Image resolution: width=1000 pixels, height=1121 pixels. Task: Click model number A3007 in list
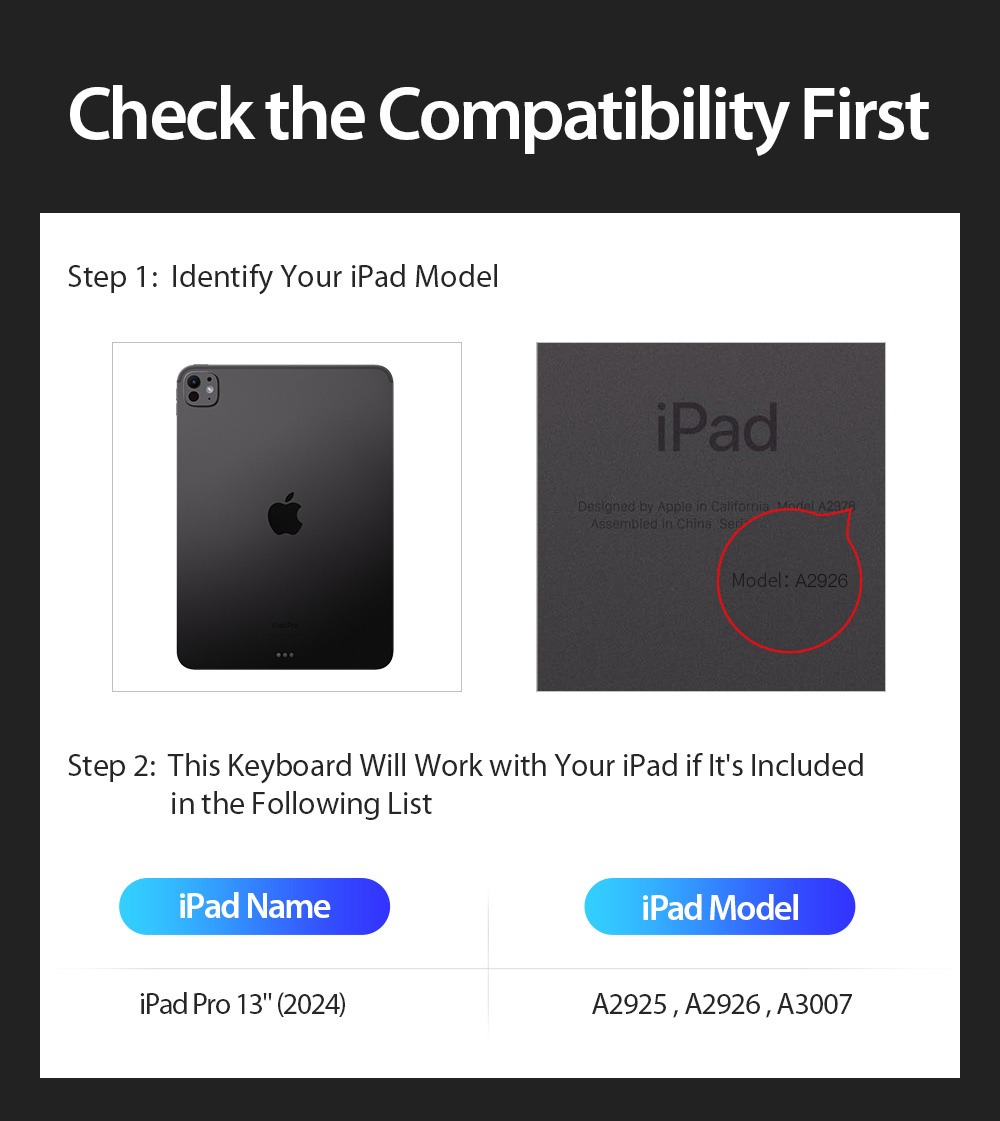[815, 1004]
